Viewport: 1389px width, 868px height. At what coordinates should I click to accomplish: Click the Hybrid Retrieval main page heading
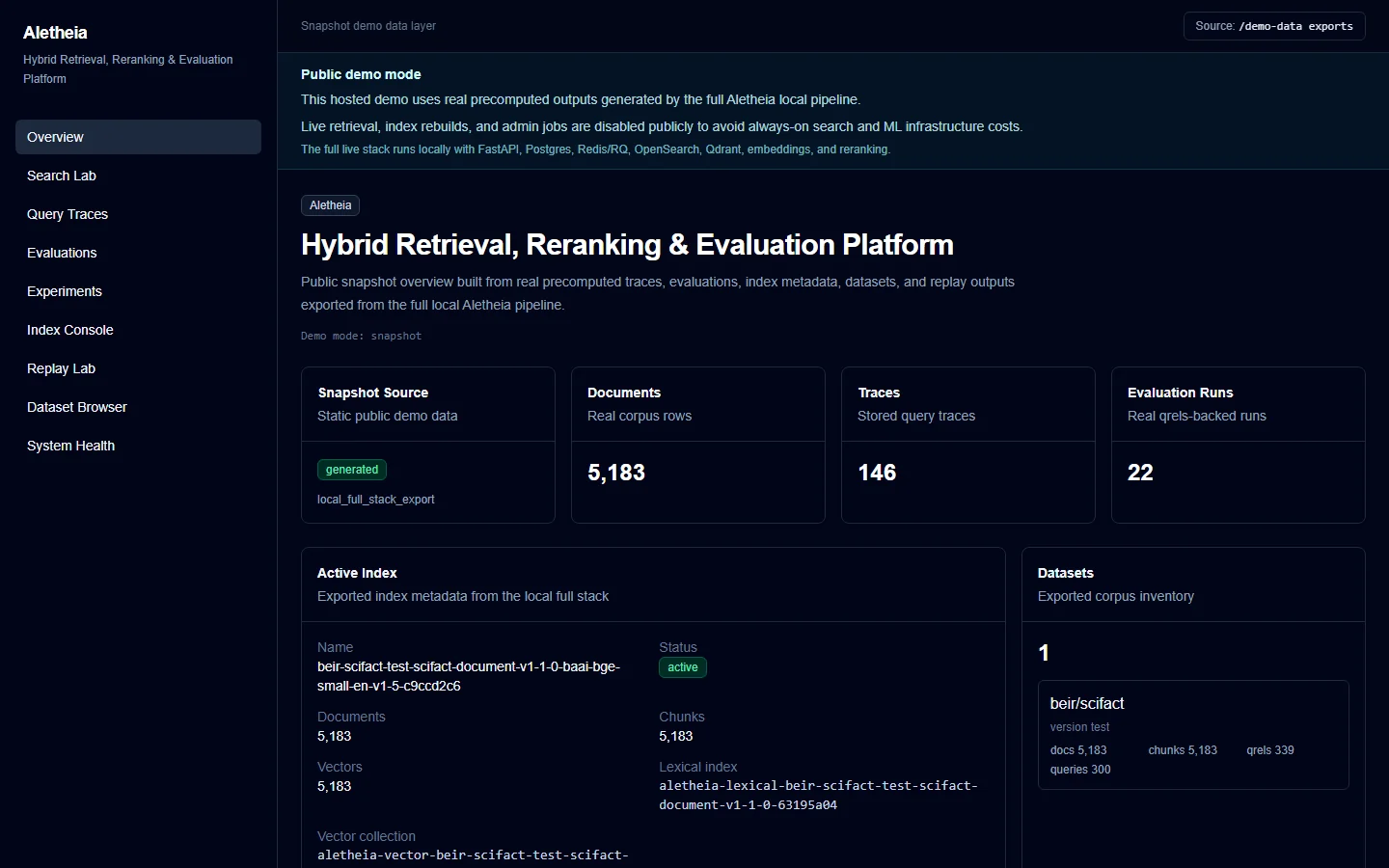click(627, 245)
